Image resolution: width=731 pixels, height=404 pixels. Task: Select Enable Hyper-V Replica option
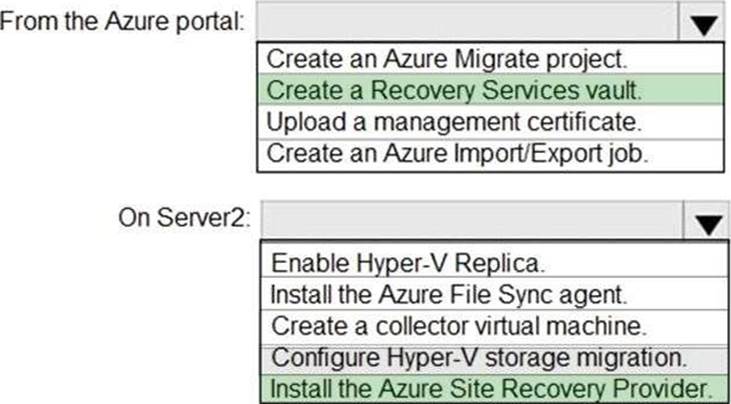point(409,264)
